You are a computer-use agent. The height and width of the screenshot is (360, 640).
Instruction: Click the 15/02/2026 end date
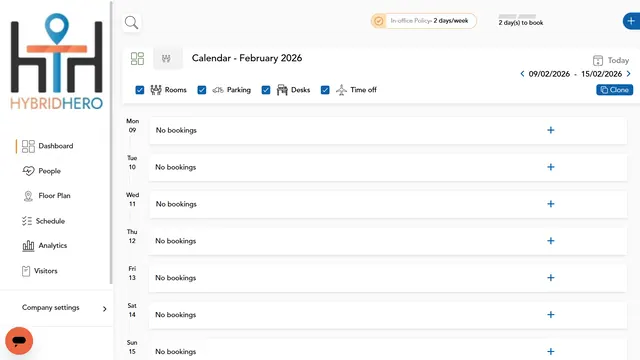pos(601,74)
